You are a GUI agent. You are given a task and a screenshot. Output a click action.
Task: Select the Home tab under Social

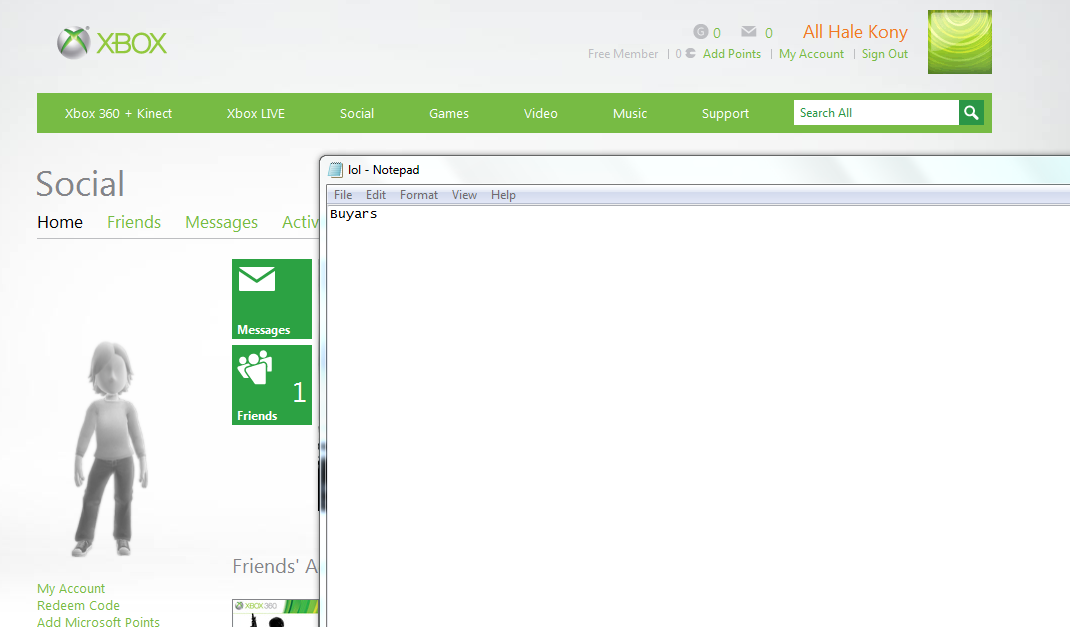click(x=60, y=222)
